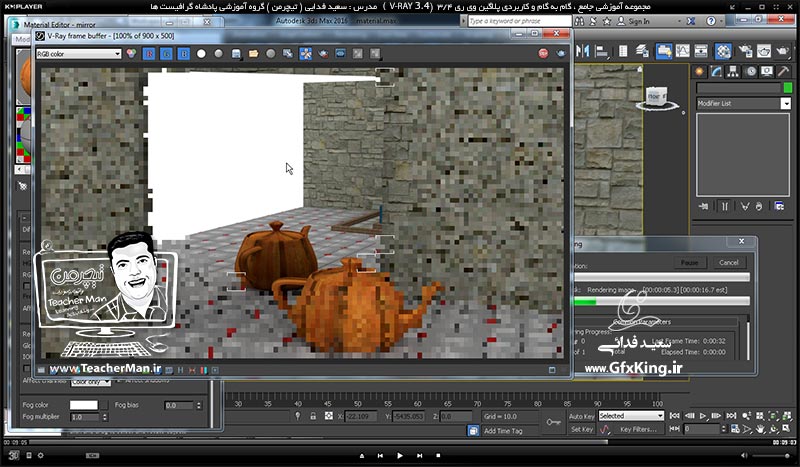Screen dimensions: 800x467
Task: Switch to the Hierarchy panel tab
Action: (733, 72)
